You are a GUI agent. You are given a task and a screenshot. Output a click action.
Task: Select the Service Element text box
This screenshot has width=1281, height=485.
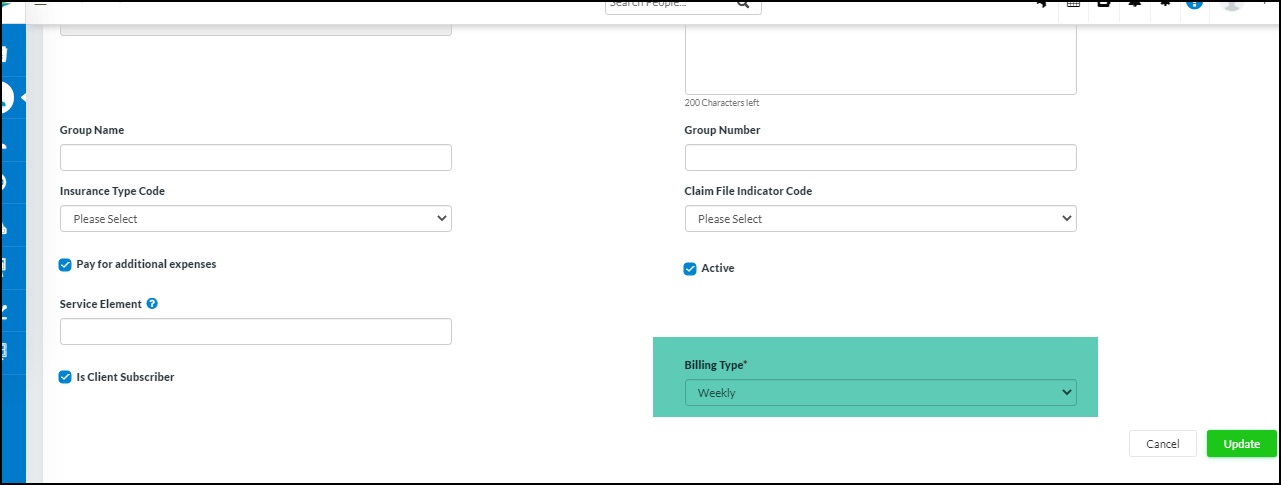[256, 332]
